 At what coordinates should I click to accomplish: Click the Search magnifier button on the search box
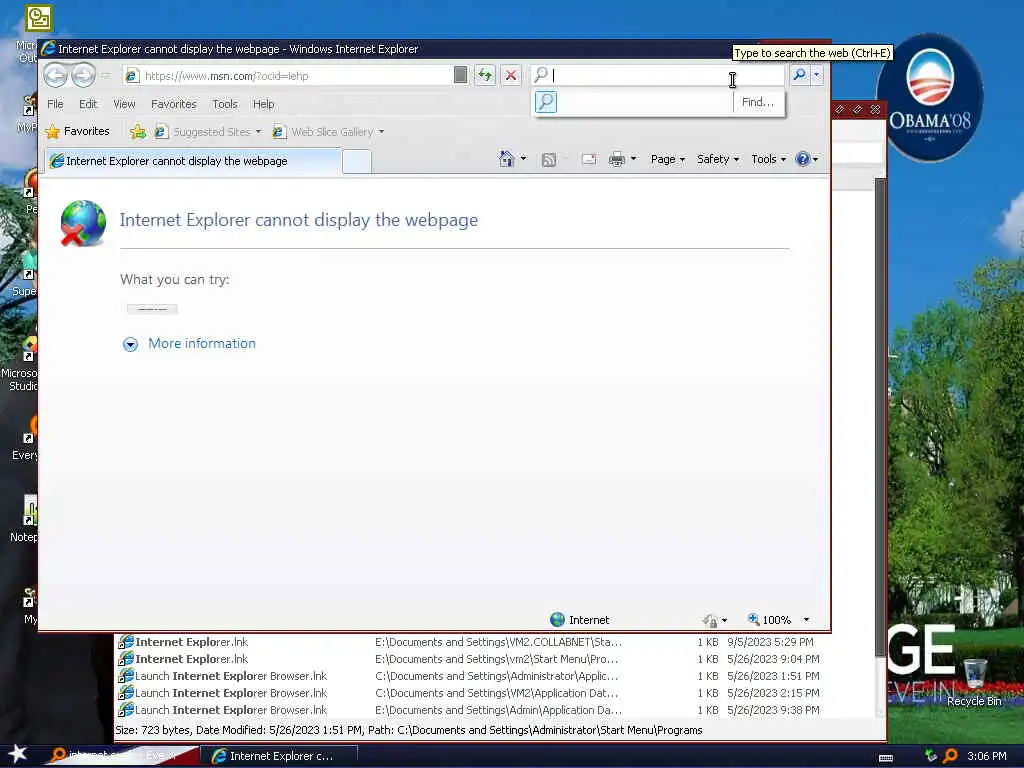pos(799,75)
